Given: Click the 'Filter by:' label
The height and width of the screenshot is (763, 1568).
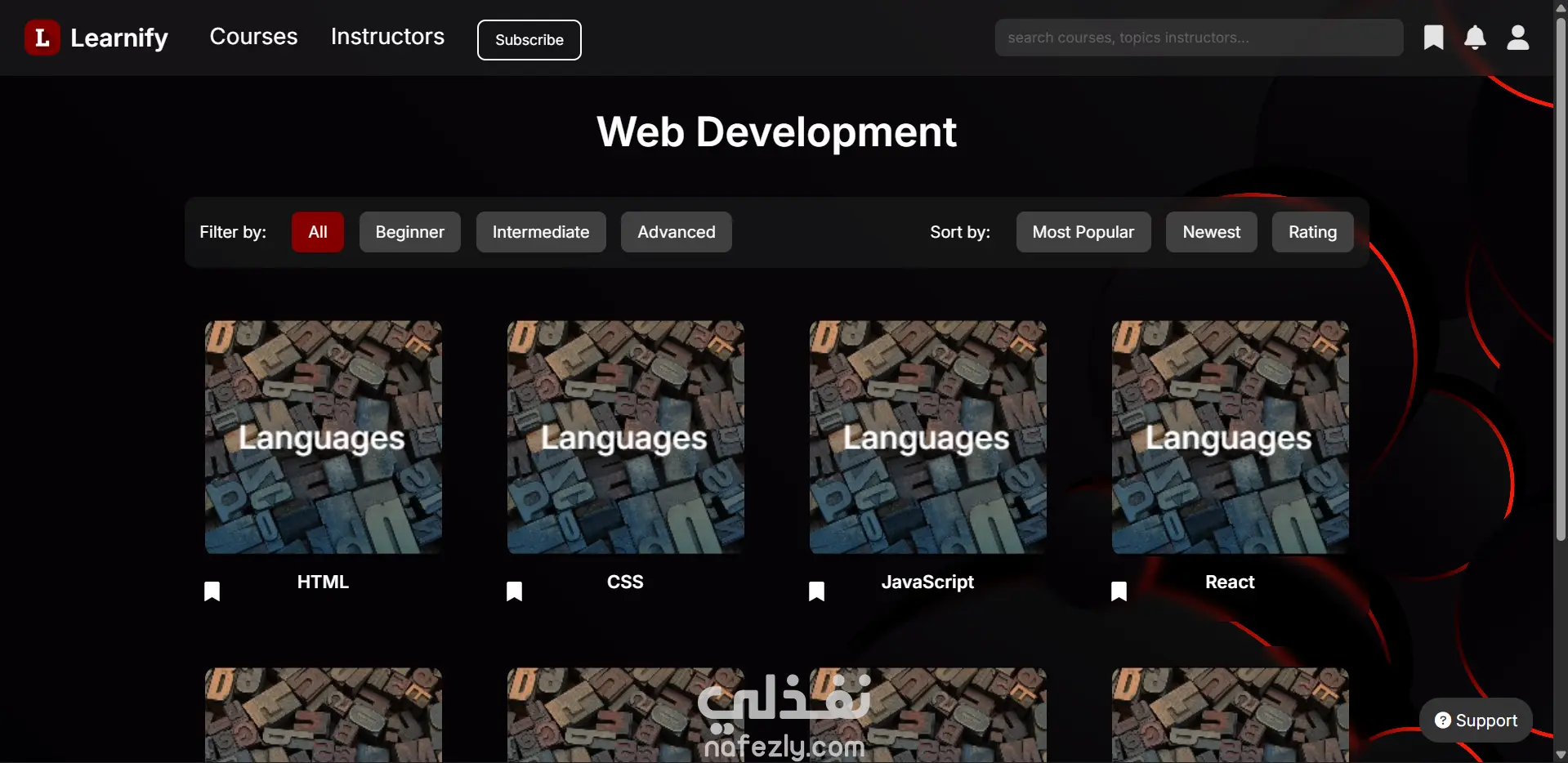Looking at the screenshot, I should point(233,232).
